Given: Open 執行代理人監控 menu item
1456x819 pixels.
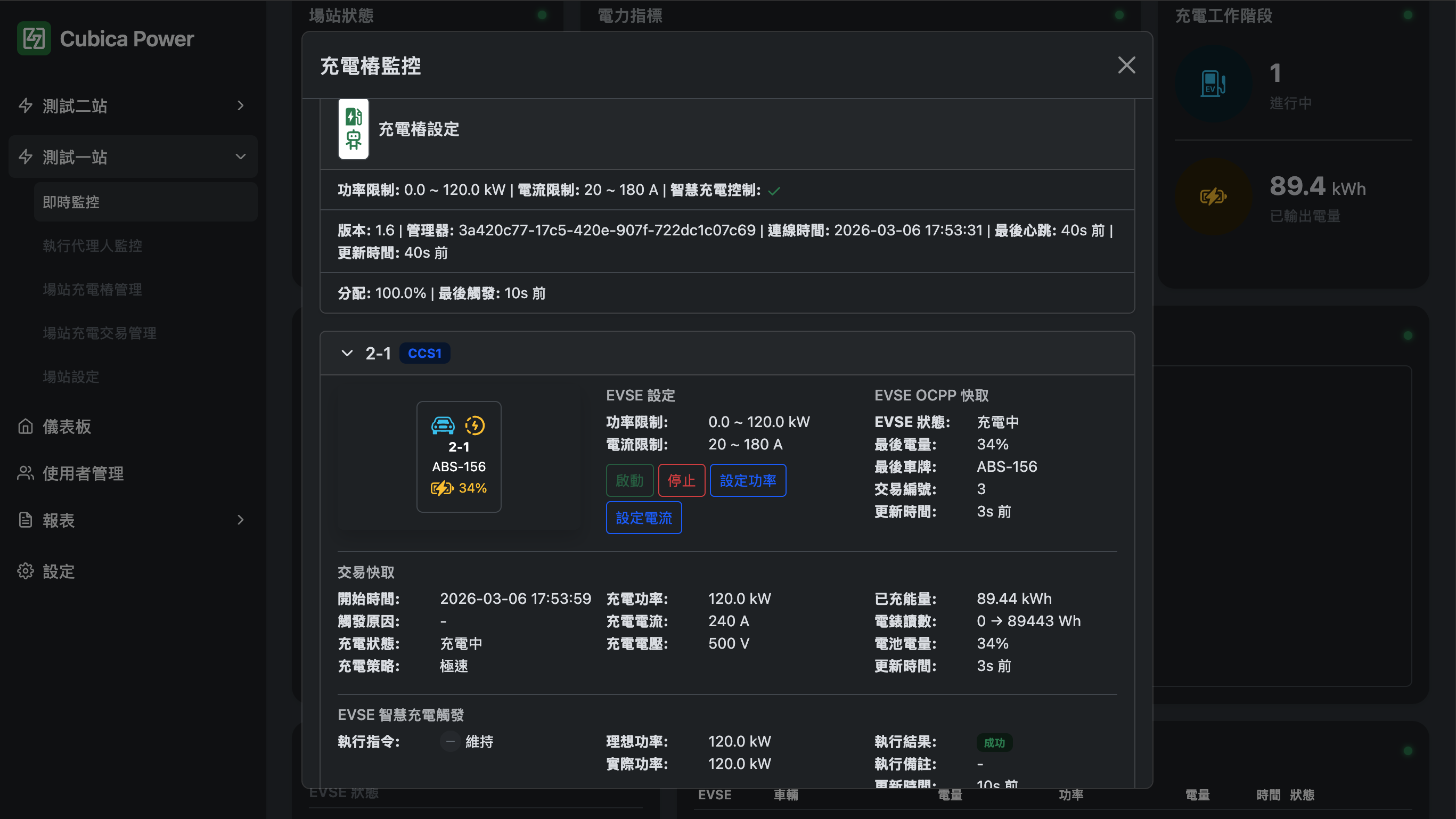Looking at the screenshot, I should tap(93, 245).
